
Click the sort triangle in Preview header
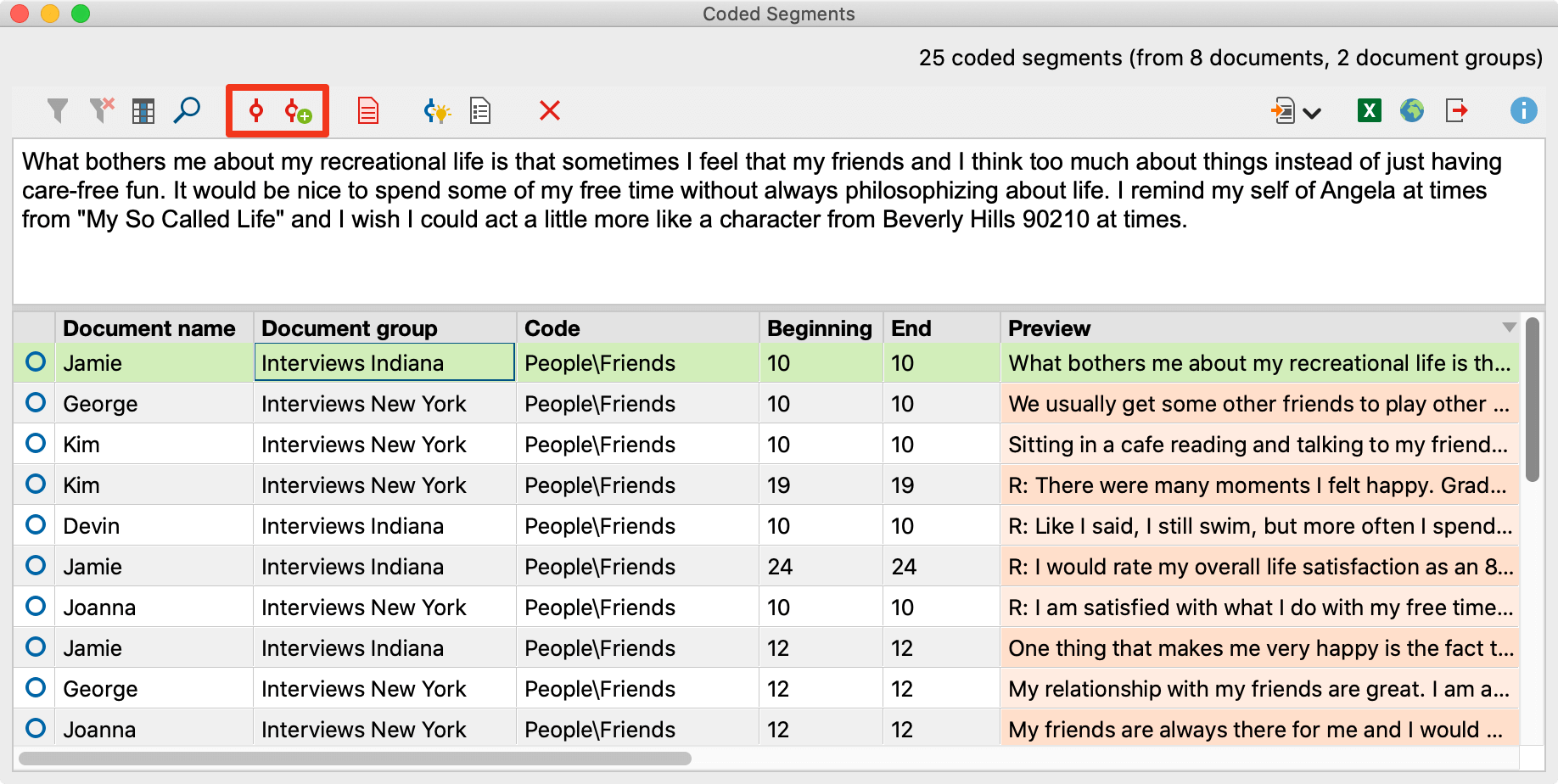tap(1509, 328)
